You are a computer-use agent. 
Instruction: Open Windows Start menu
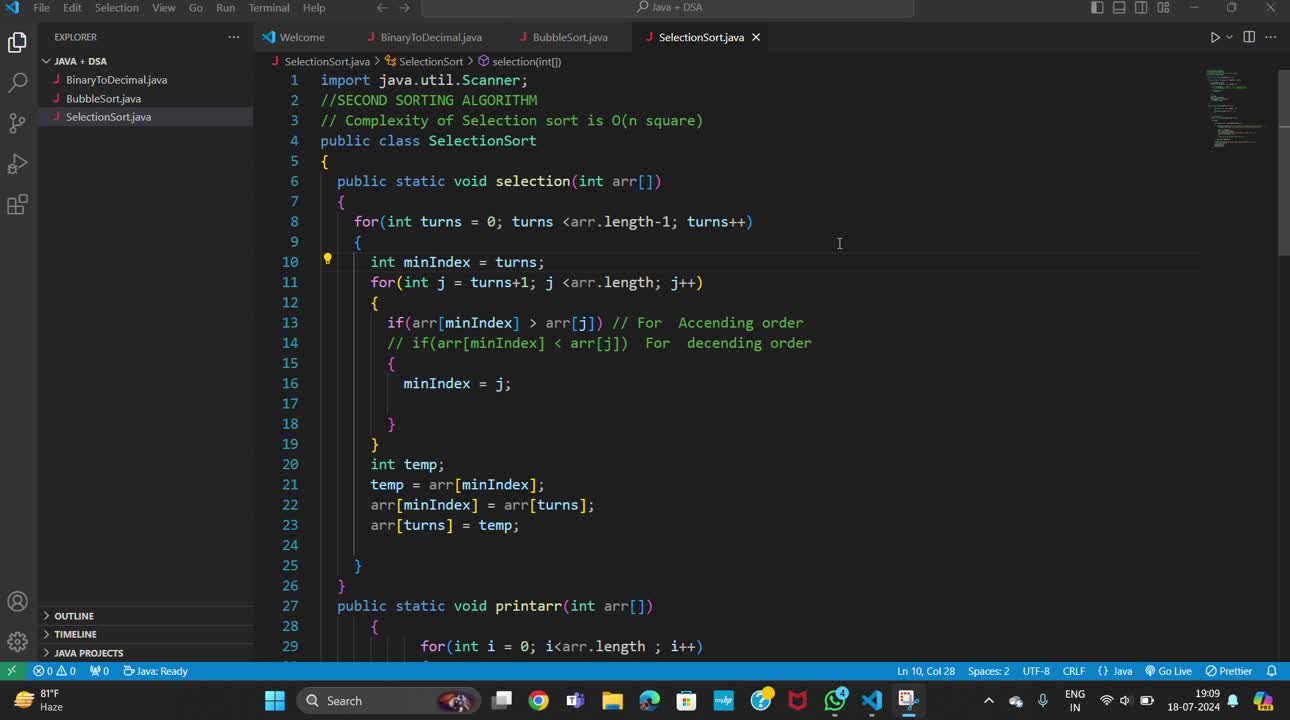point(275,700)
